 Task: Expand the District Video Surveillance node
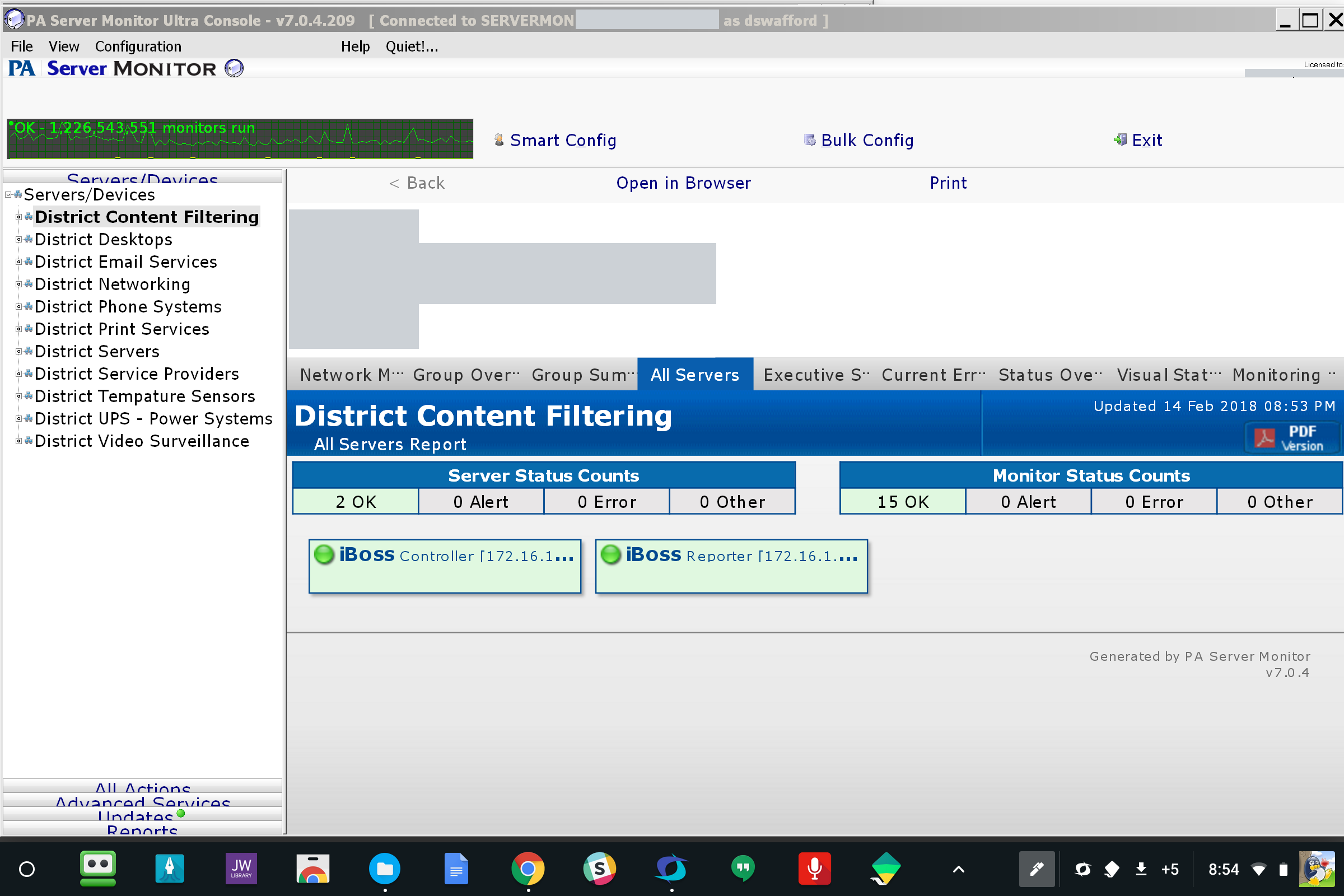(x=18, y=441)
